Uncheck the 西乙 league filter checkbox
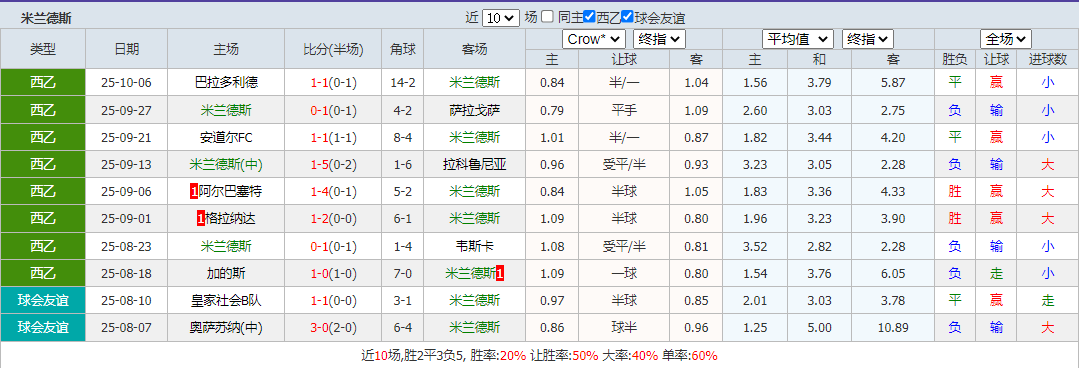Image resolution: width=1086 pixels, height=368 pixels. tap(589, 17)
